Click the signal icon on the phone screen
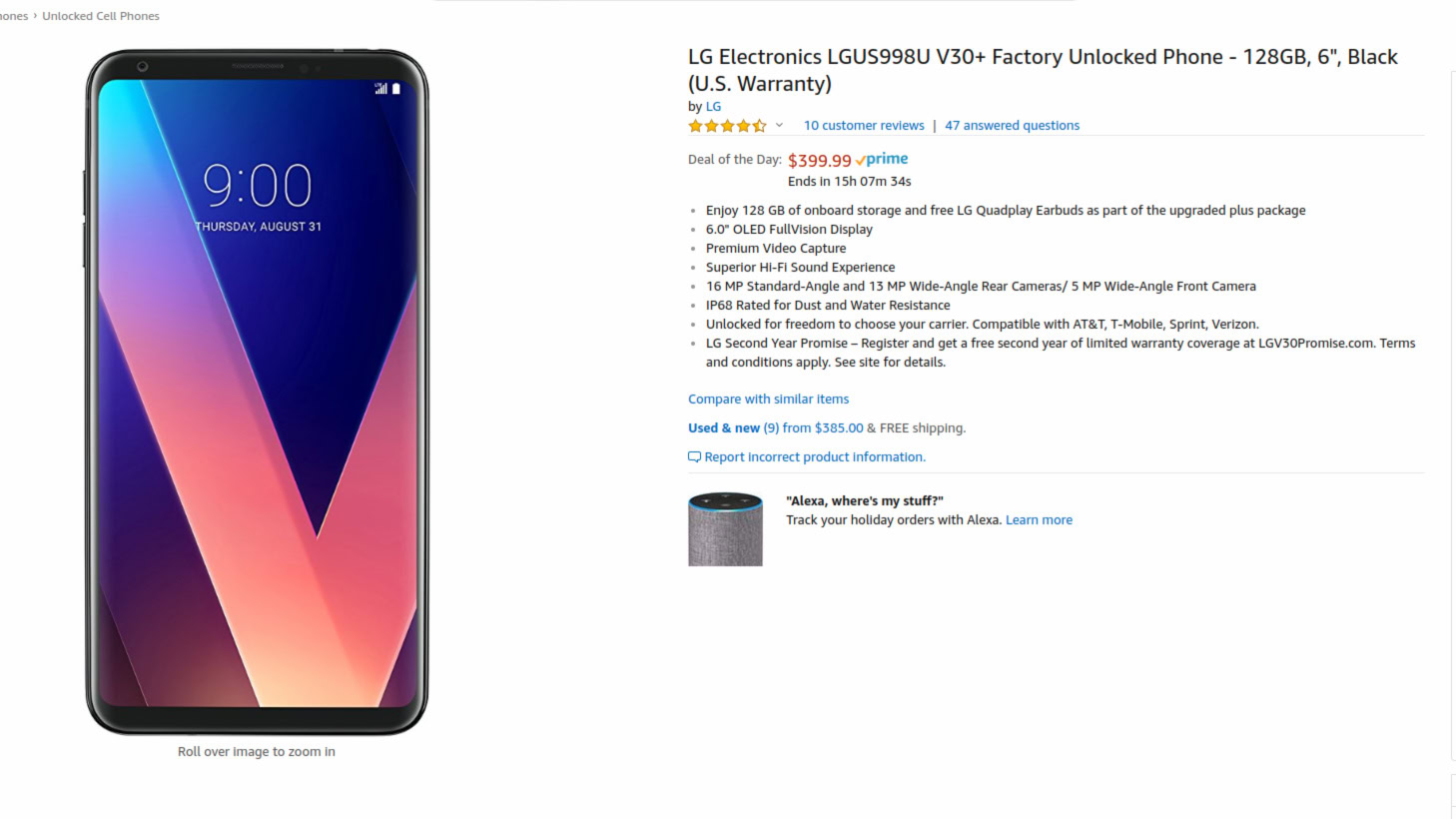Image resolution: width=1456 pixels, height=819 pixels. coord(380,89)
